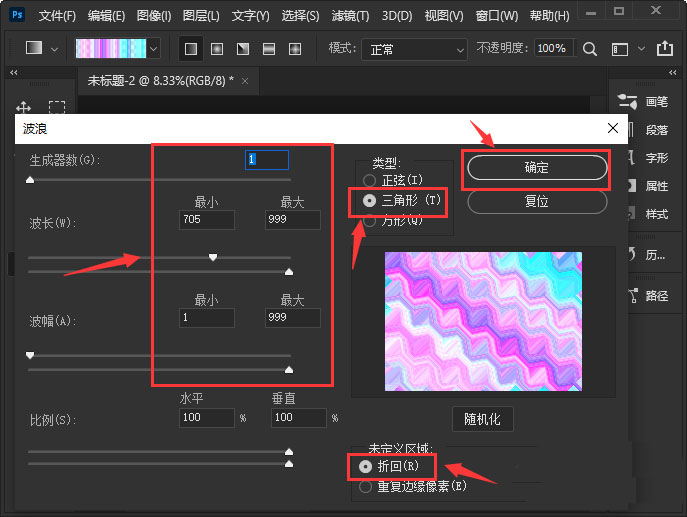Viewport: 687px width, 517px height.
Task: Click the 水平 scale percent field
Action: pyautogui.click(x=207, y=418)
